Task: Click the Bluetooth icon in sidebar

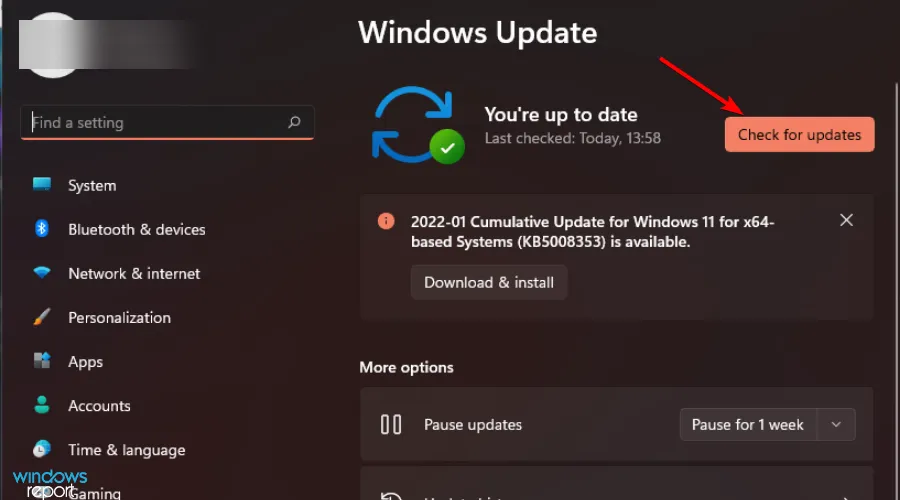Action: click(42, 229)
